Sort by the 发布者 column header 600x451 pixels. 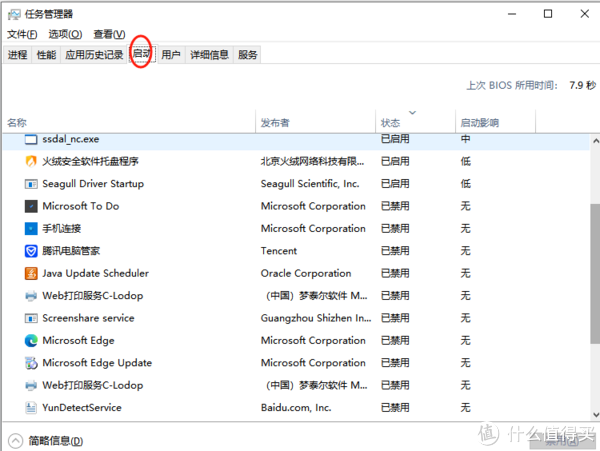(316, 122)
